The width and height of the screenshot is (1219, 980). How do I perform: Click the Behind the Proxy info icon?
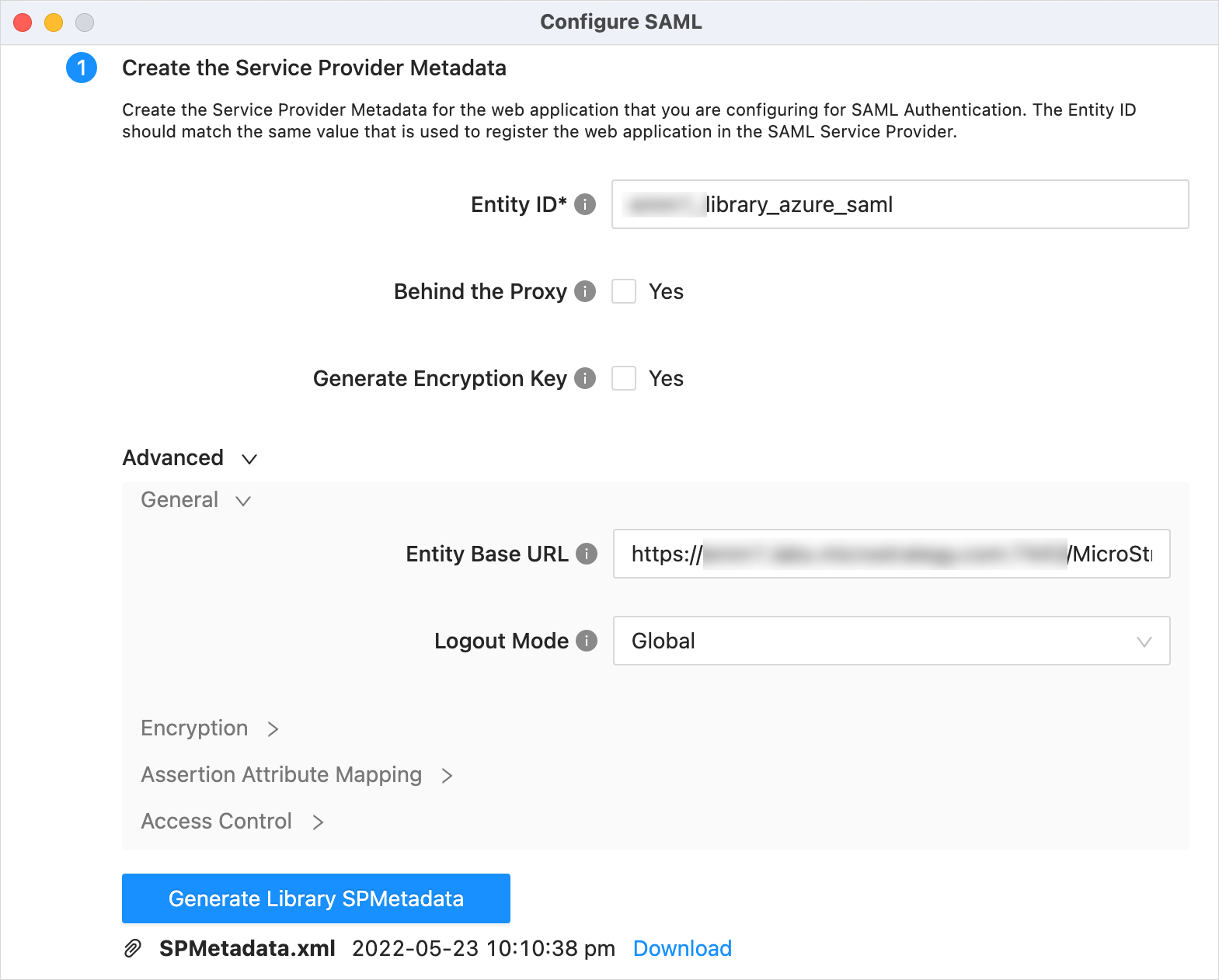585,291
